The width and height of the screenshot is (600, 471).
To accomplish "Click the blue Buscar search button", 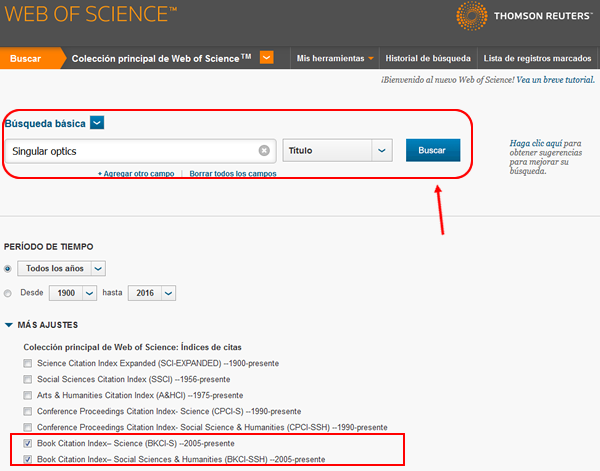I will [433, 150].
